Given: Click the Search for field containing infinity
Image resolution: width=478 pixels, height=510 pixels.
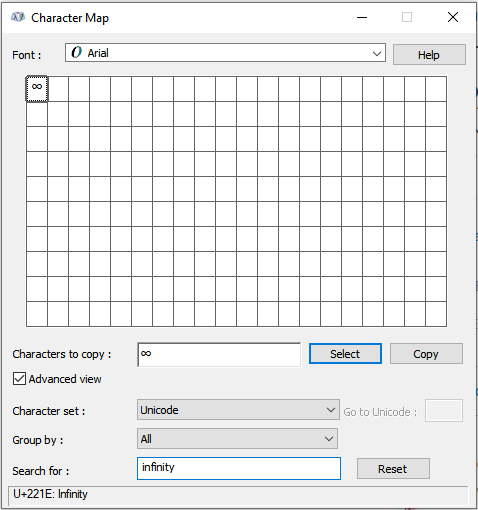Looking at the screenshot, I should [x=239, y=468].
